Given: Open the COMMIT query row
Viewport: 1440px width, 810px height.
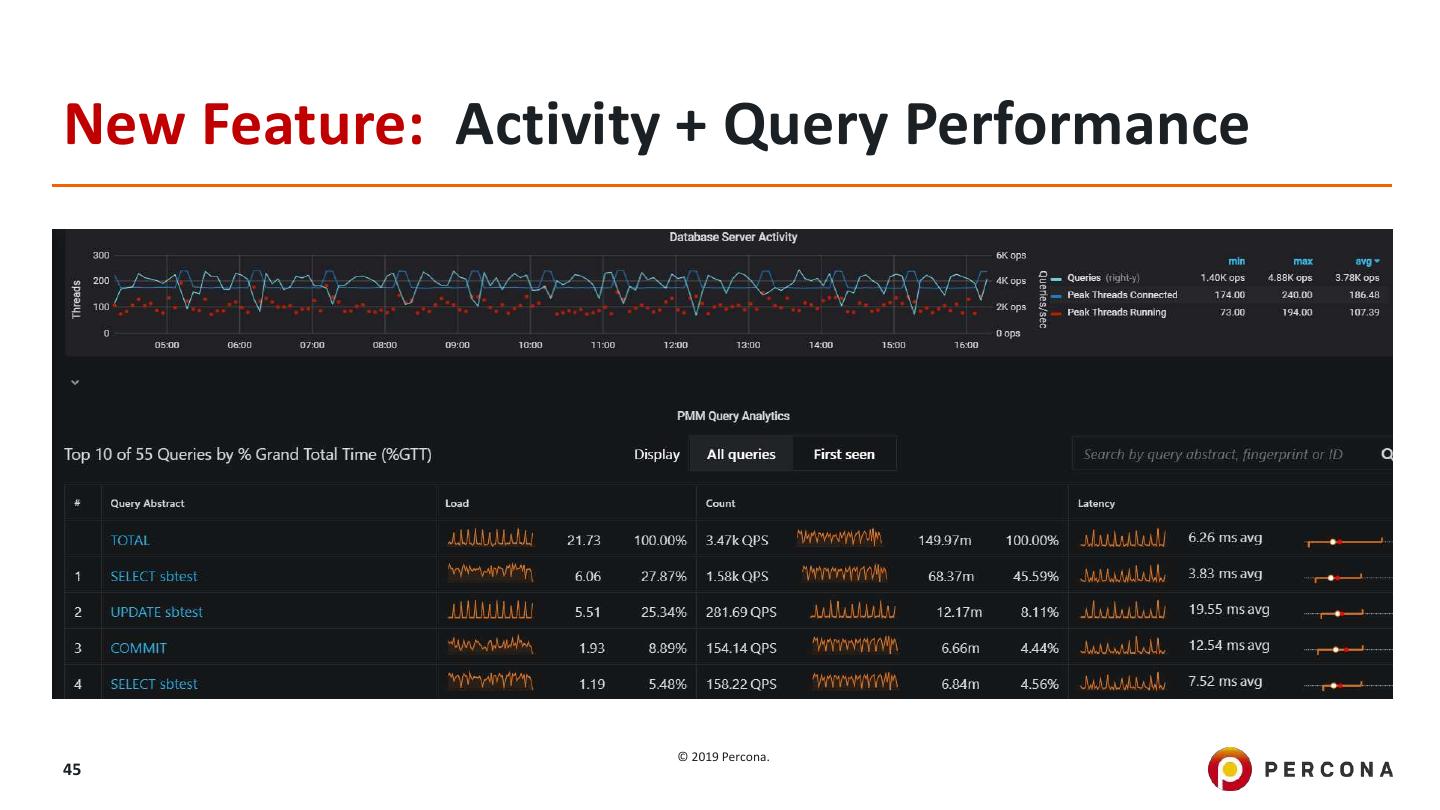Looking at the screenshot, I should pyautogui.click(x=138, y=648).
